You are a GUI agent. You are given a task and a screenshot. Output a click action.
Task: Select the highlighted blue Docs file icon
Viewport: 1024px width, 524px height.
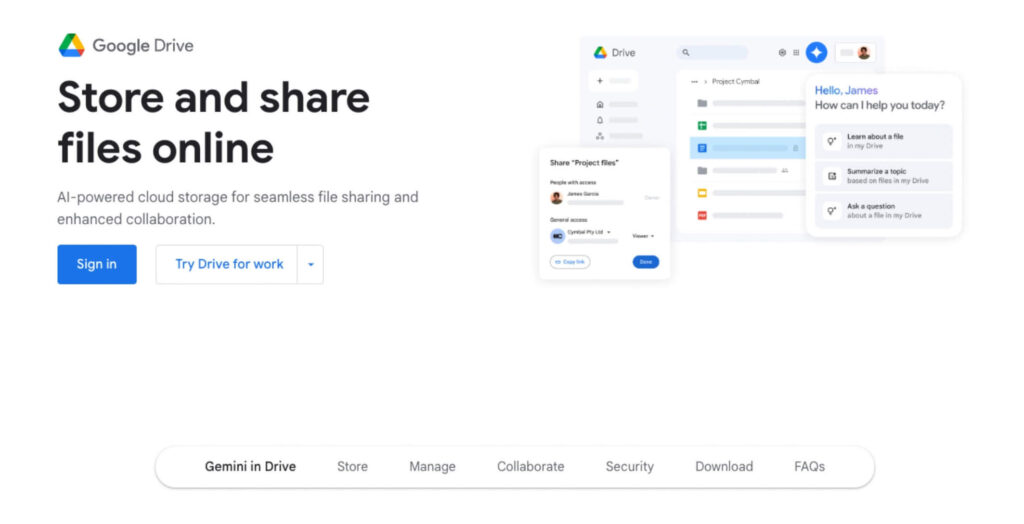coord(702,148)
